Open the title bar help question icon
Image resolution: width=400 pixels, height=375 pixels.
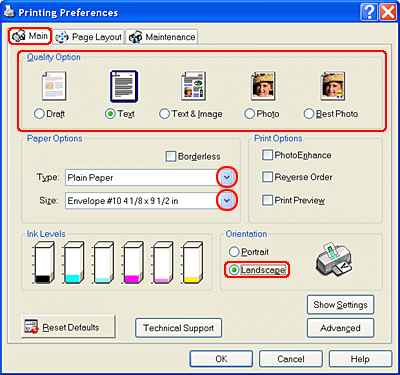pyautogui.click(x=369, y=12)
